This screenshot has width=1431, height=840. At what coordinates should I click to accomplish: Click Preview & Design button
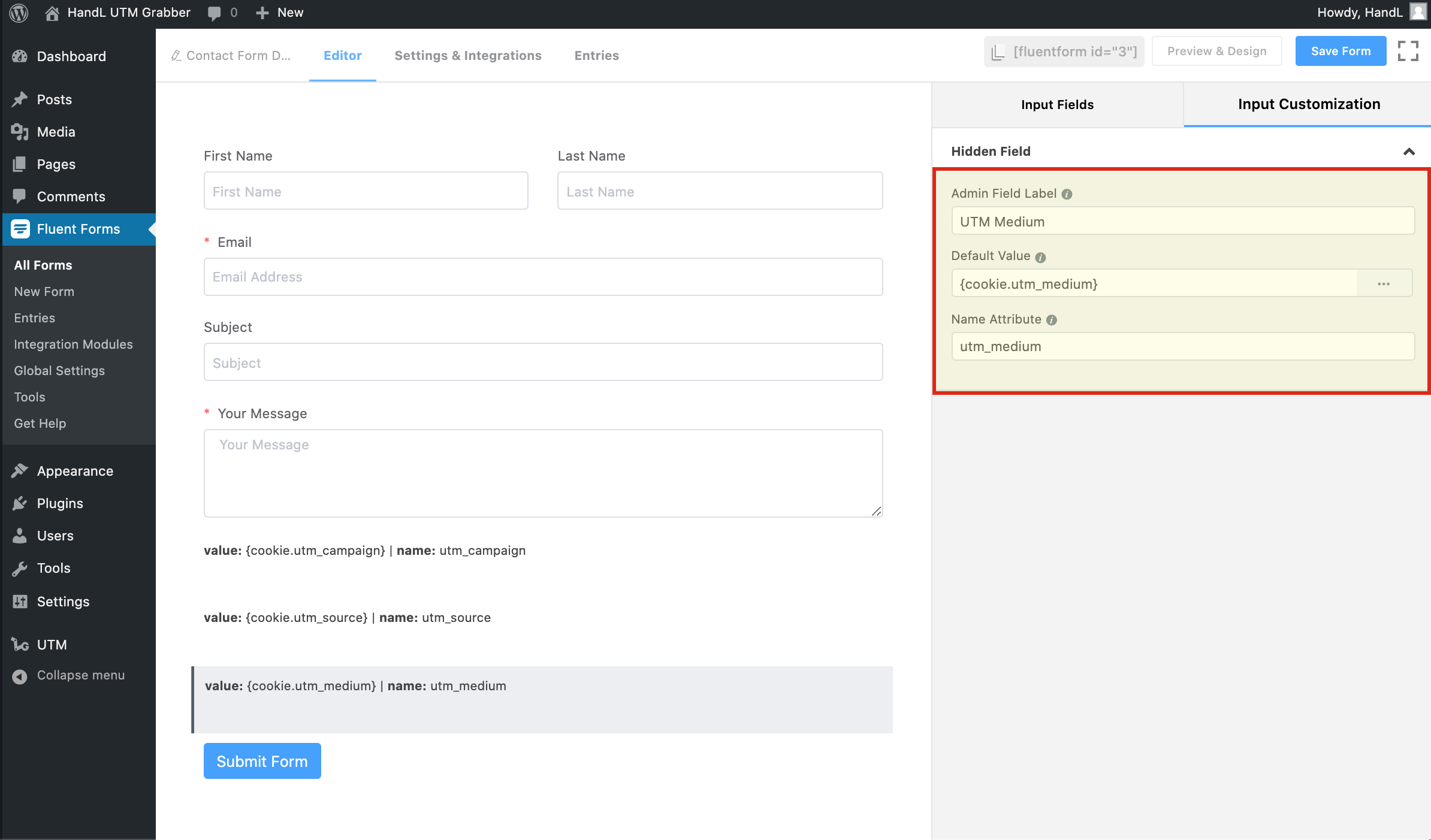click(1216, 51)
